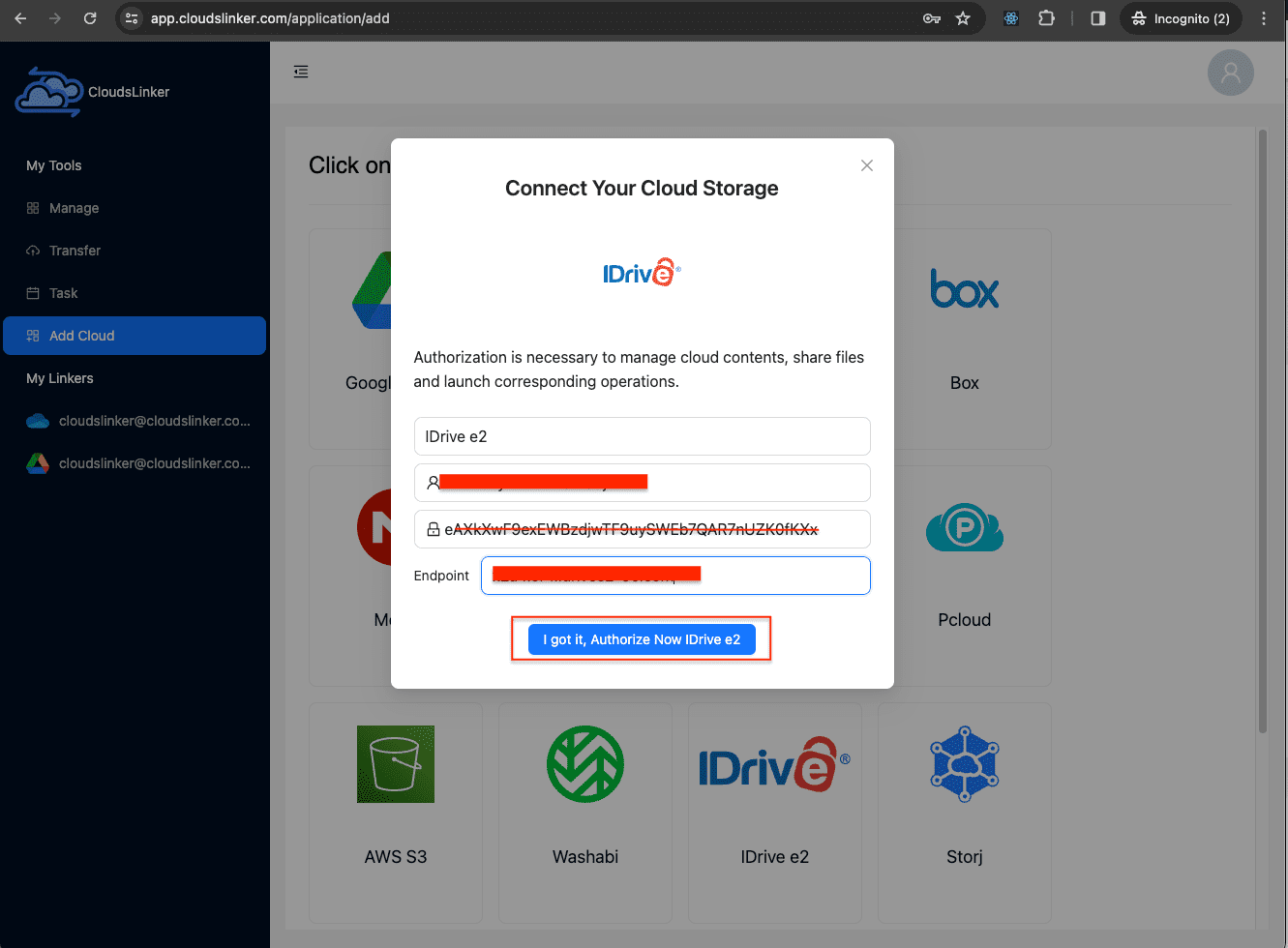Viewport: 1288px width, 948px height.
Task: Open the Manage menu item
Action: [135, 208]
